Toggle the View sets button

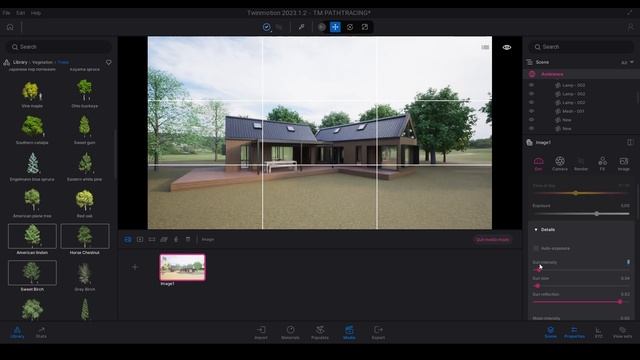(x=622, y=332)
